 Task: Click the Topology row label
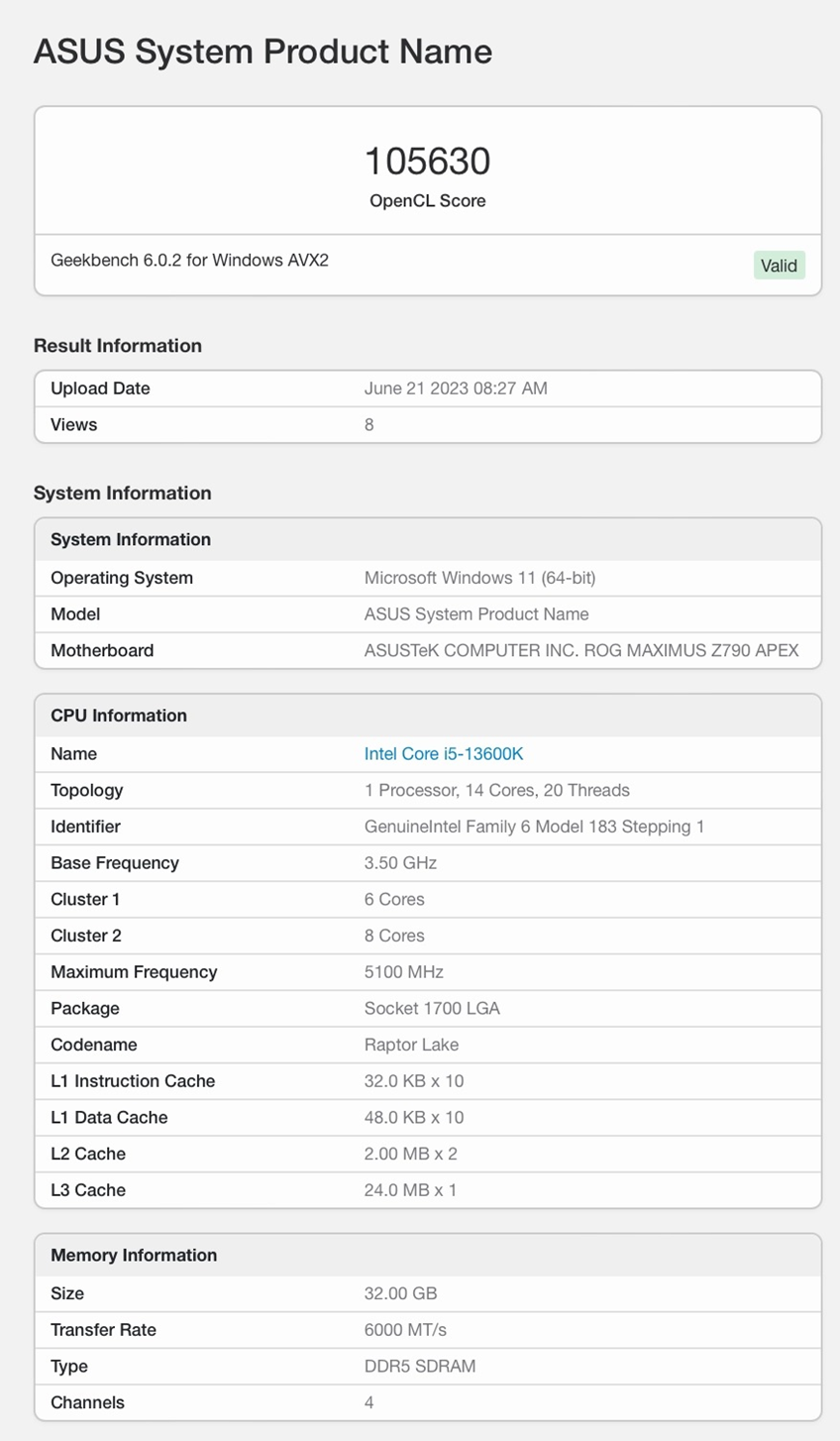pyautogui.click(x=87, y=790)
